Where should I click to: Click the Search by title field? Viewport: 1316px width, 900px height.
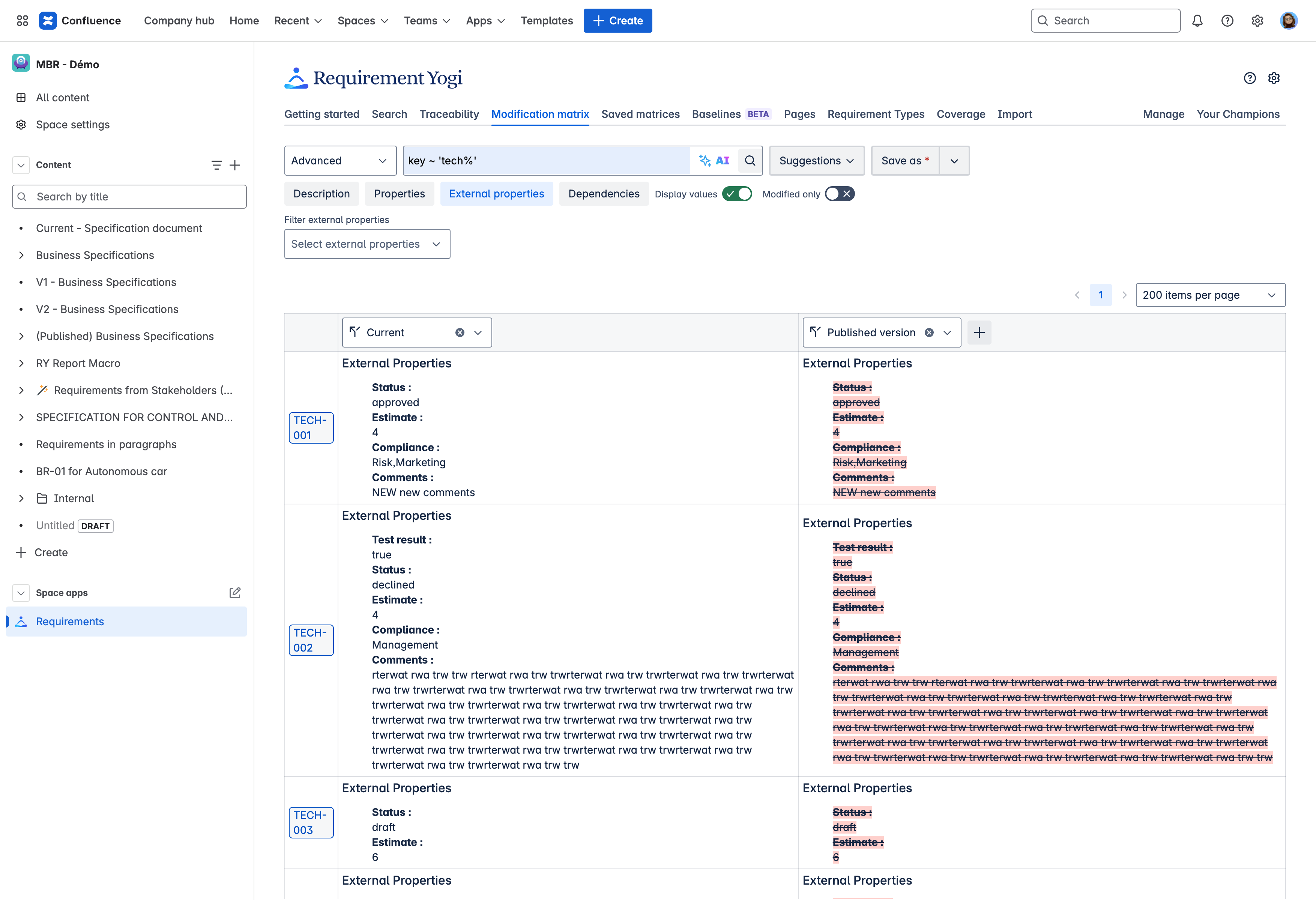tap(129, 197)
